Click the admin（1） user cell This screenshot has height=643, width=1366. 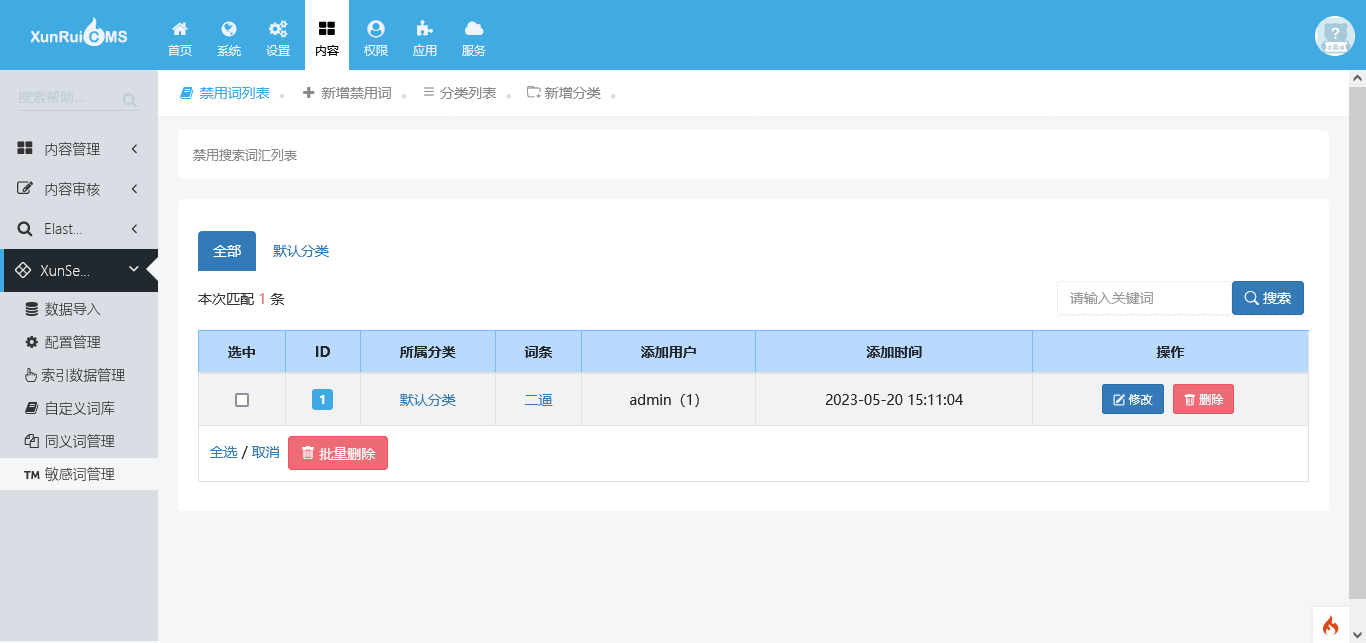tap(668, 400)
